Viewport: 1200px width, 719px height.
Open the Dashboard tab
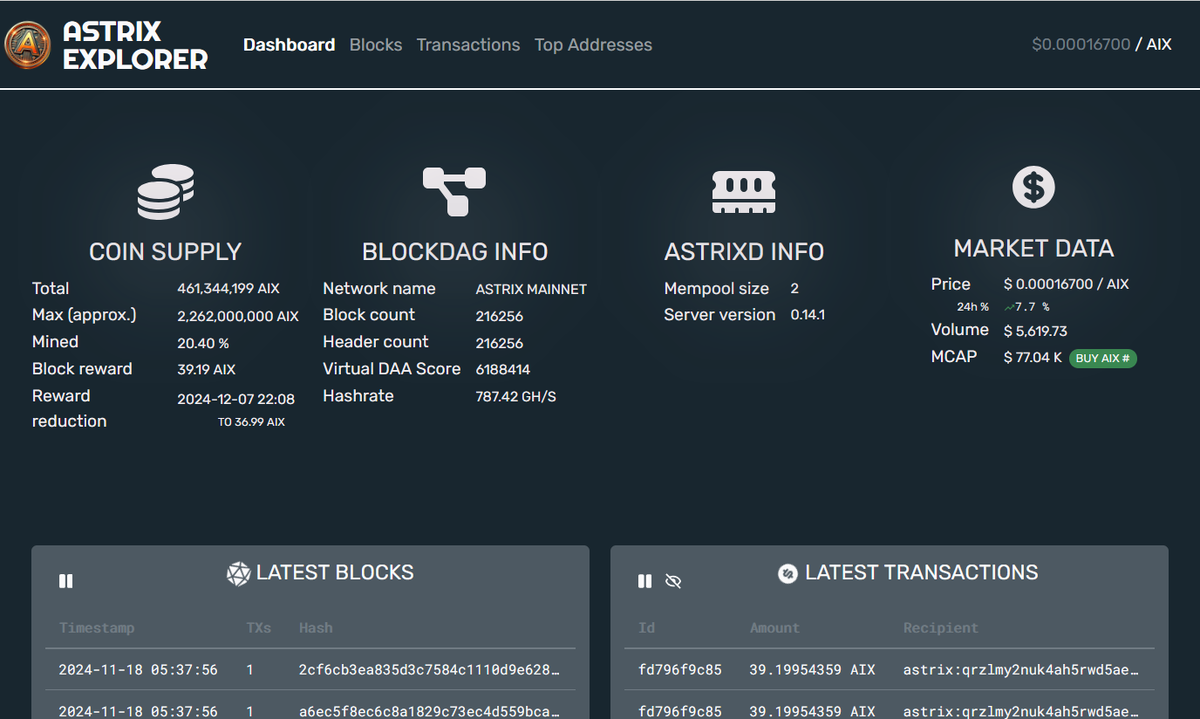click(289, 45)
